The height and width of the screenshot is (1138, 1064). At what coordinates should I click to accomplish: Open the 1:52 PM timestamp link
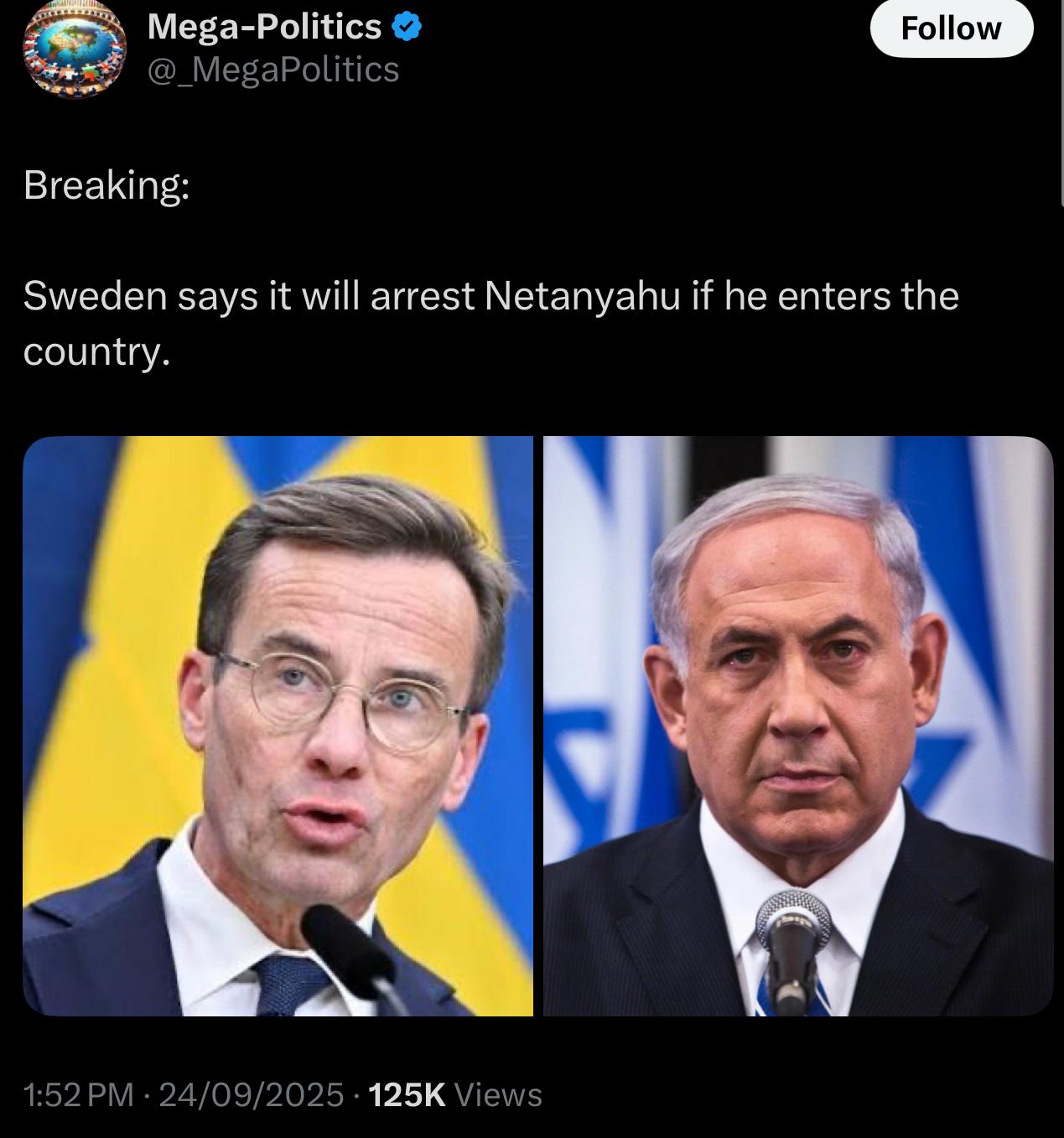pyautogui.click(x=78, y=1094)
